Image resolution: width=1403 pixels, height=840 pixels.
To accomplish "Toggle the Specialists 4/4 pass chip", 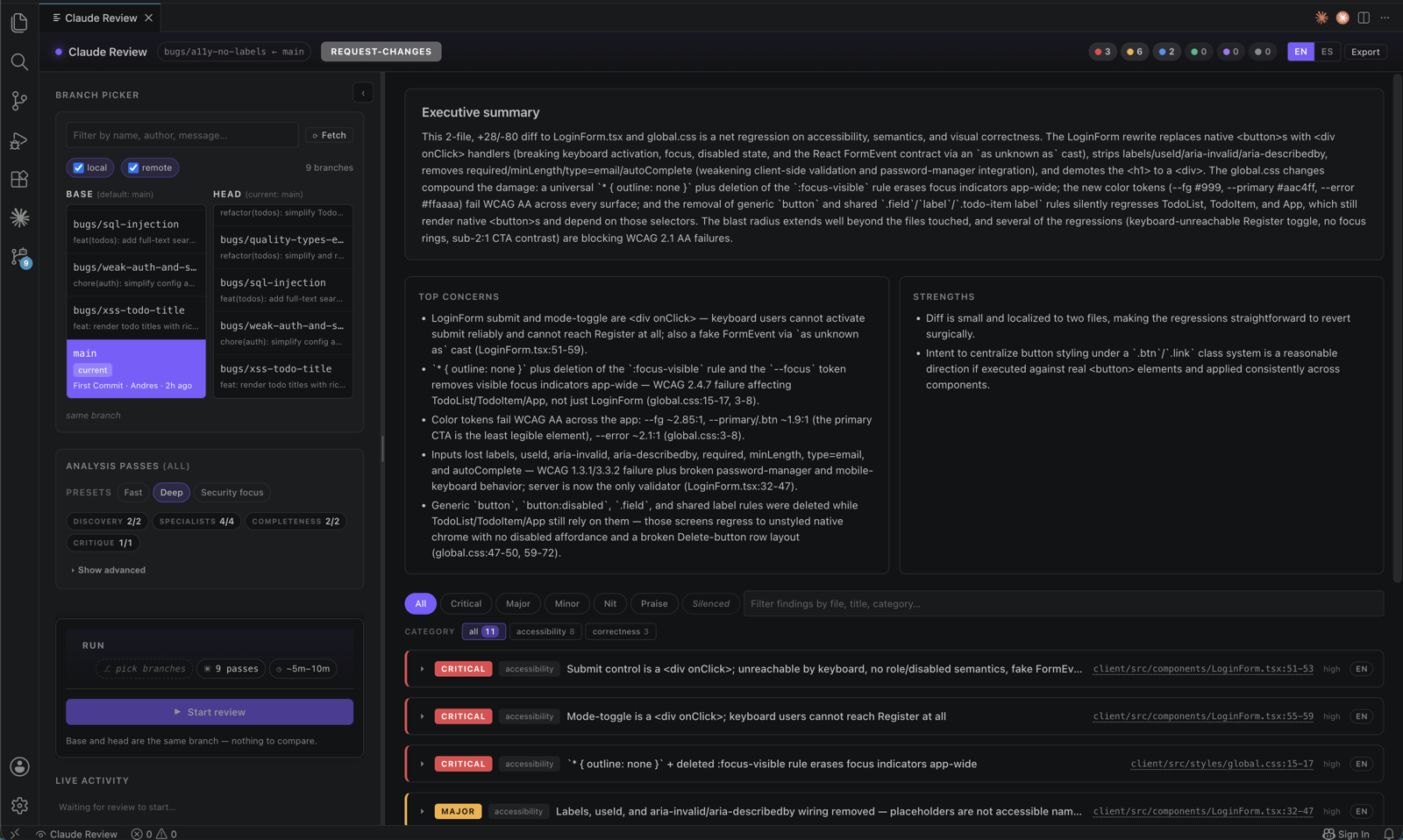I will [x=196, y=522].
